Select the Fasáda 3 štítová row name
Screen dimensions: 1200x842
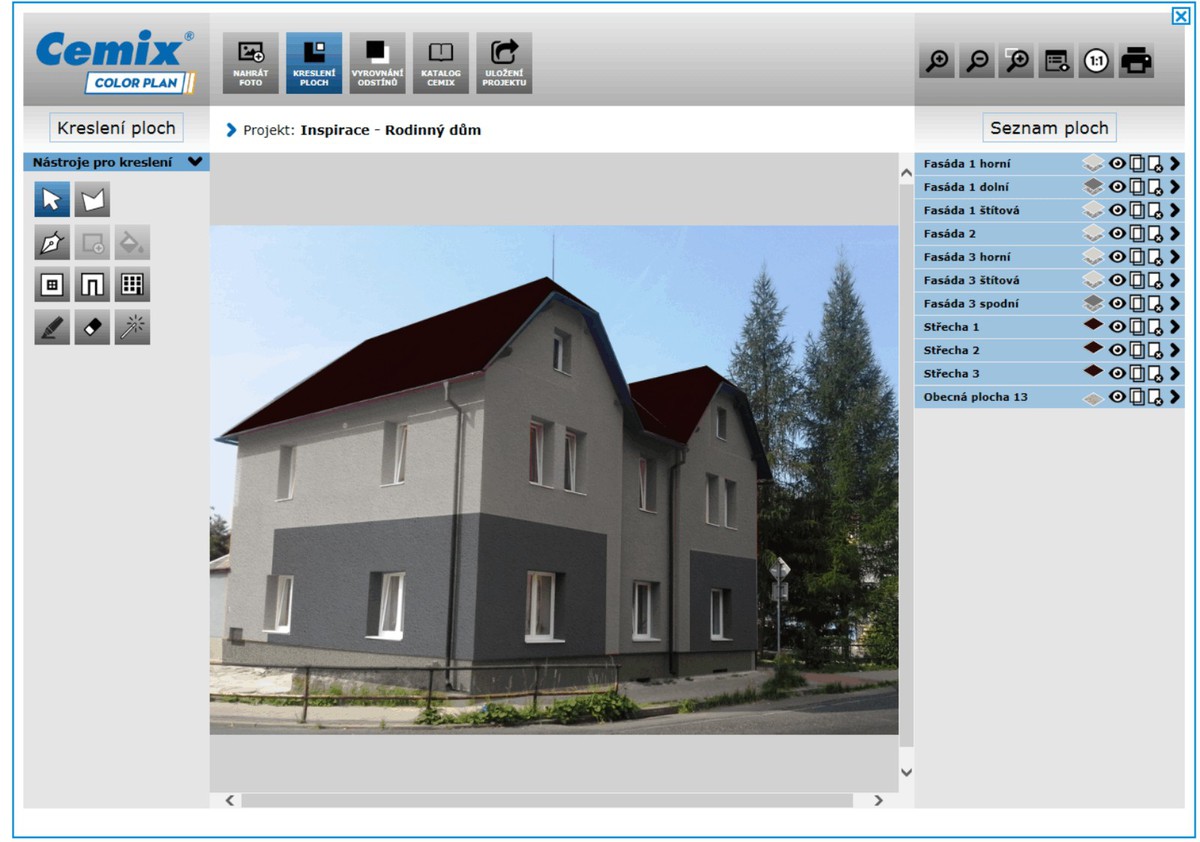(972, 280)
